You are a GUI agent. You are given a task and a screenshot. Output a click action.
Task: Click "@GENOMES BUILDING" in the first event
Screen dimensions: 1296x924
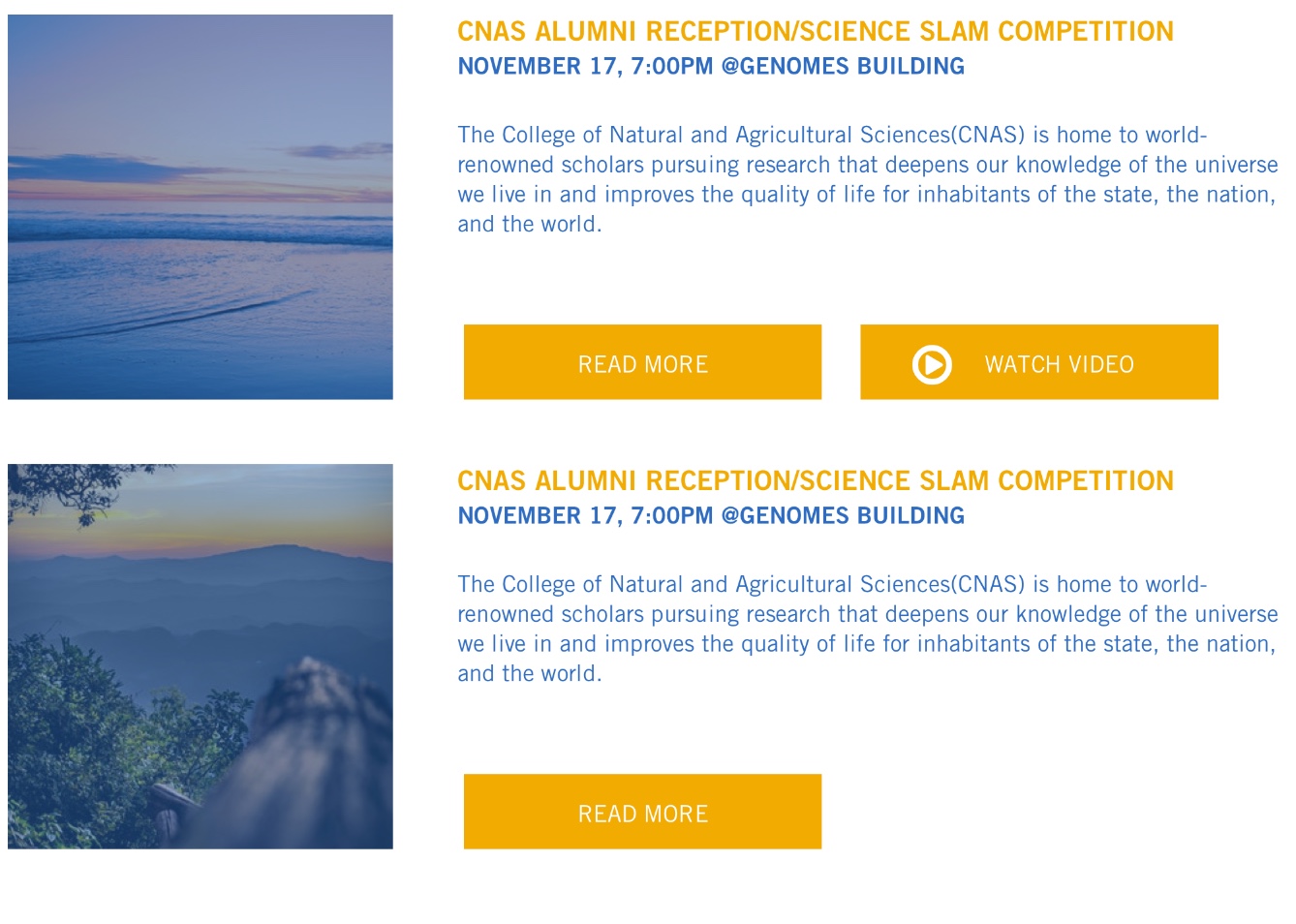tap(843, 66)
